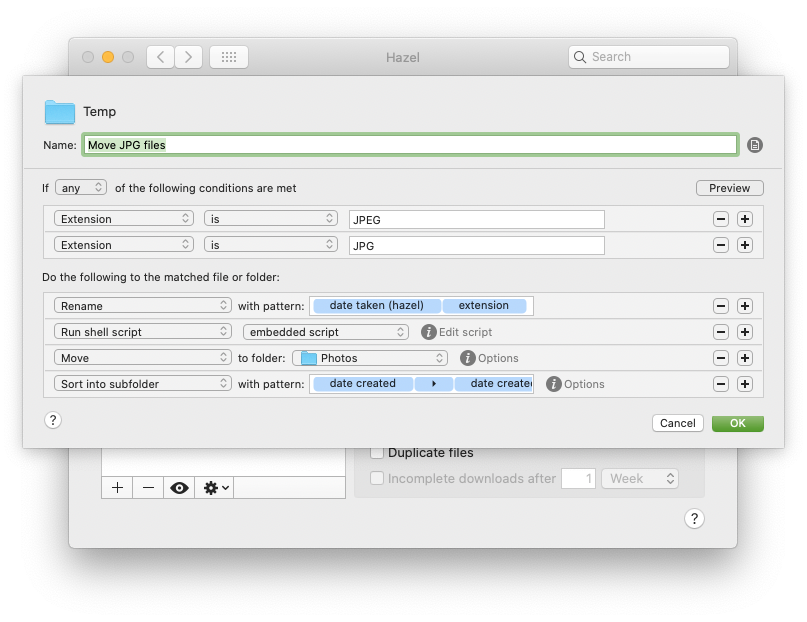Open the 'is' operator dropdown in JPEG row
The width and height of the screenshot is (807, 622).
(x=271, y=219)
